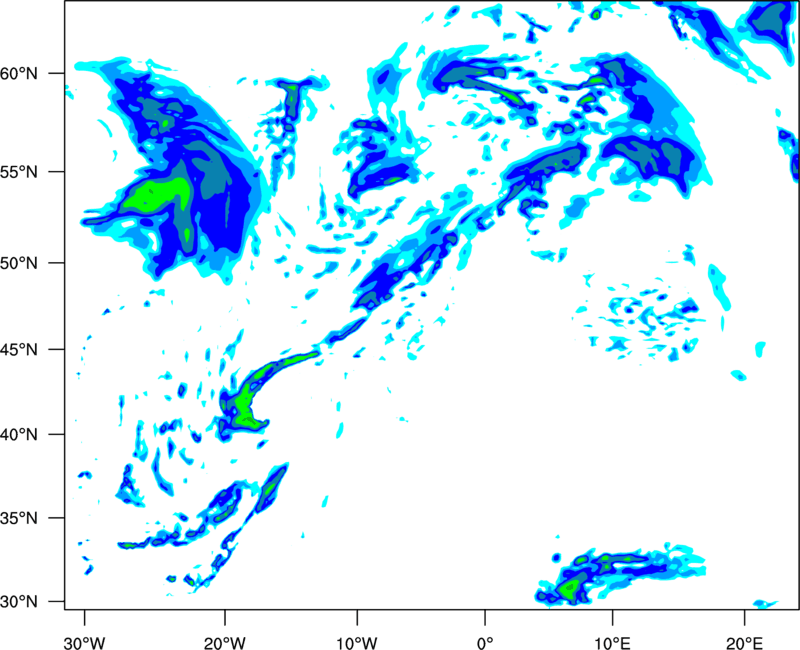This screenshot has width=800, height=650.
Task: Click the 10°W longitude label
Action: pyautogui.click(x=357, y=643)
